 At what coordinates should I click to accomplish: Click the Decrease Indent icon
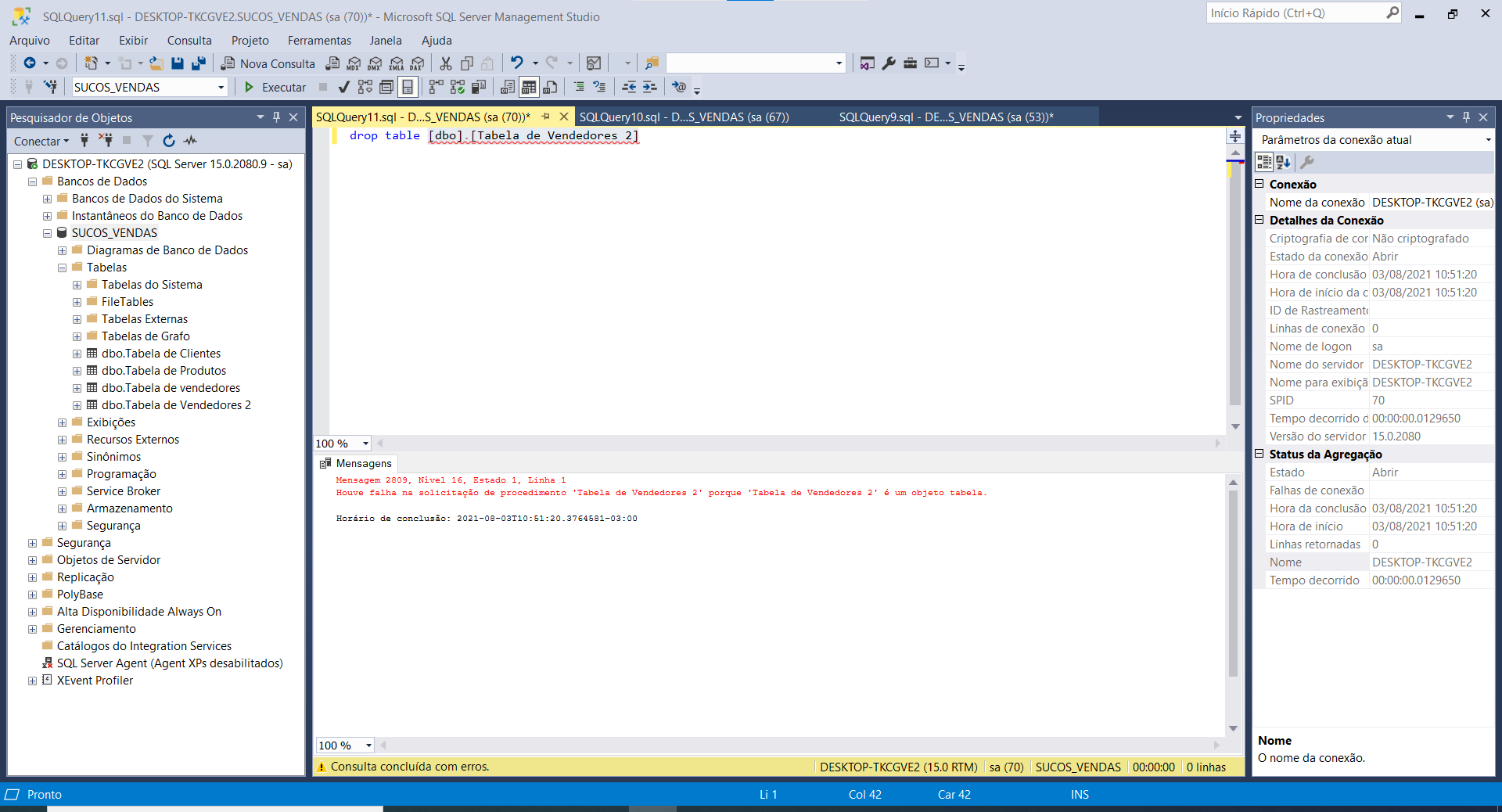[x=629, y=87]
